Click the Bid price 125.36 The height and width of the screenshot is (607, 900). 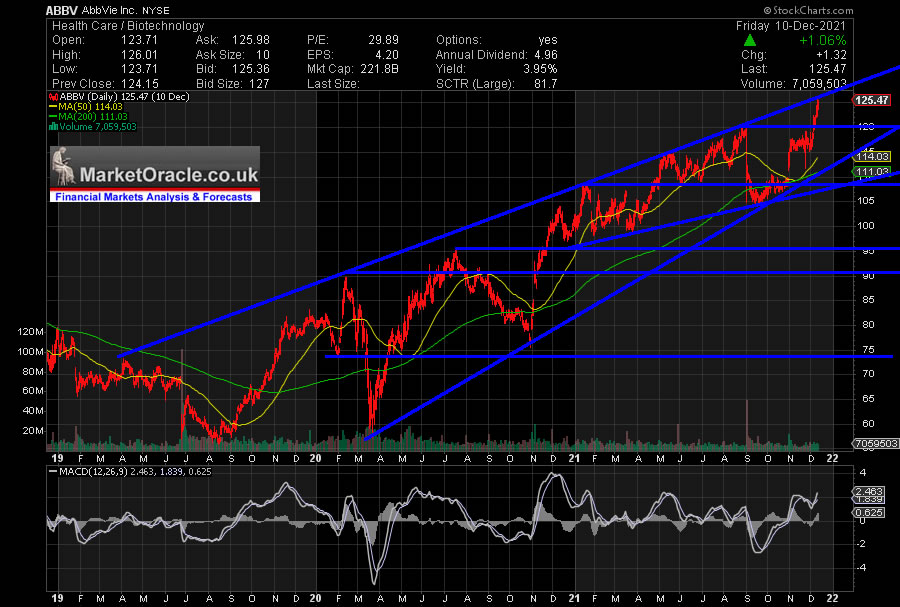pyautogui.click(x=251, y=69)
